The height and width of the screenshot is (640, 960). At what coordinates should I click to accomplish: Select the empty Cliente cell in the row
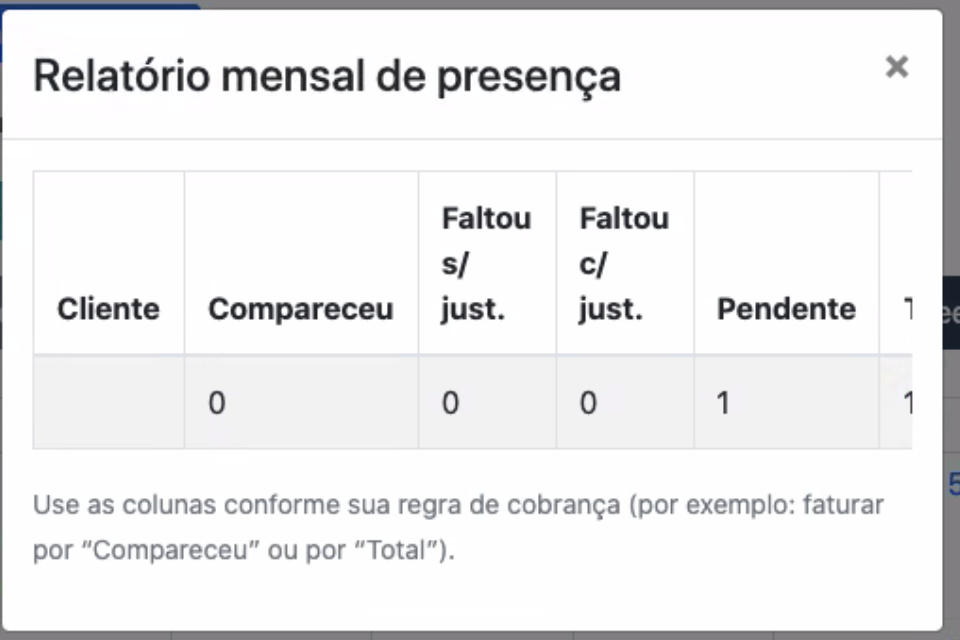pyautogui.click(x=108, y=403)
